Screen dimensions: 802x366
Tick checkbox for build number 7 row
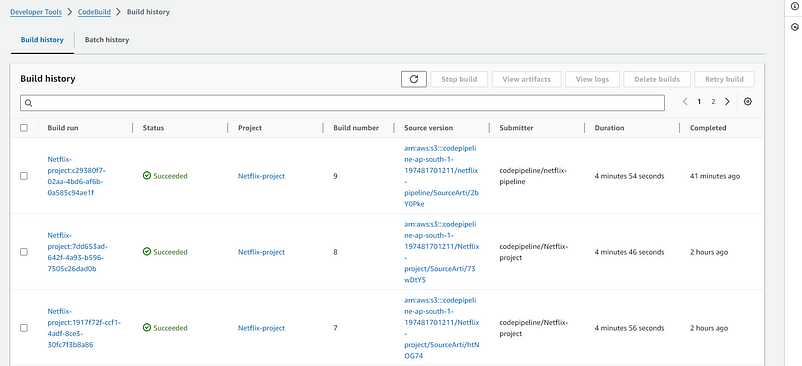(x=24, y=328)
